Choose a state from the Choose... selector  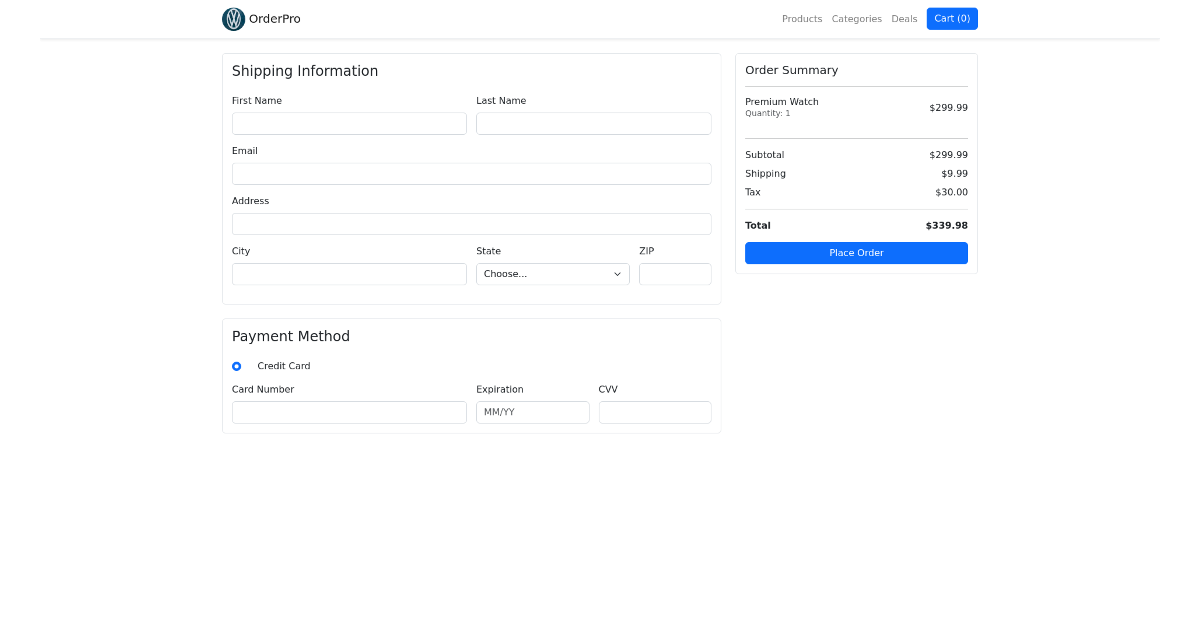point(552,273)
